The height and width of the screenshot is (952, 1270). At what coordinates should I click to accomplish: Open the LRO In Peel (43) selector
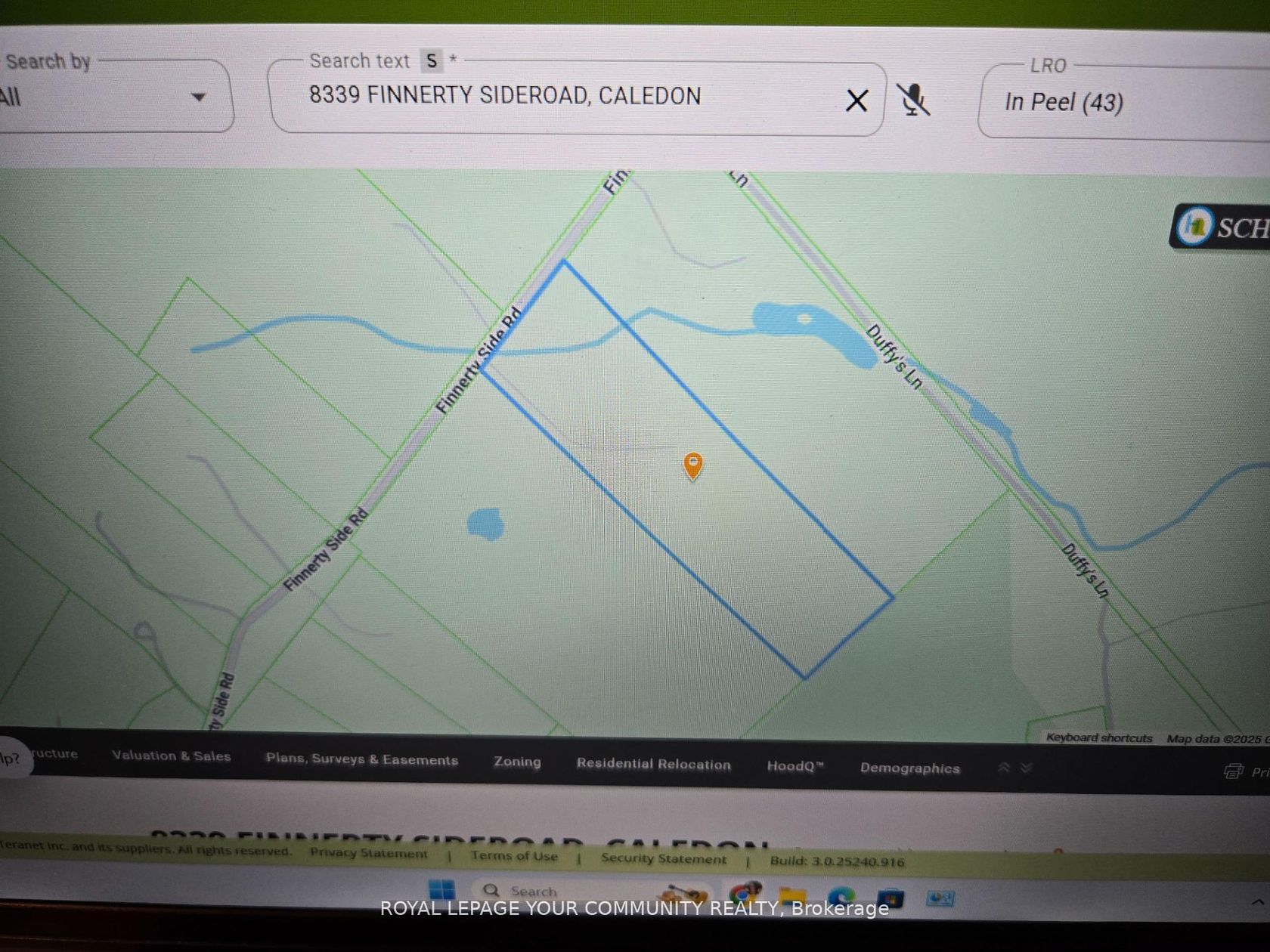click(x=1119, y=102)
